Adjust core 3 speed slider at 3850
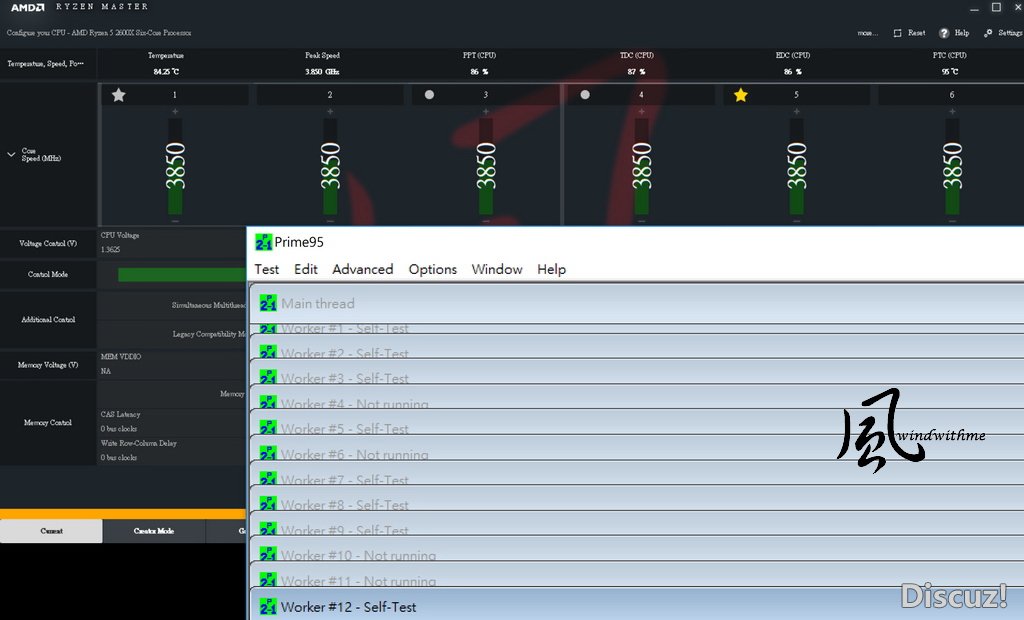The width and height of the screenshot is (1024, 620). point(486,167)
